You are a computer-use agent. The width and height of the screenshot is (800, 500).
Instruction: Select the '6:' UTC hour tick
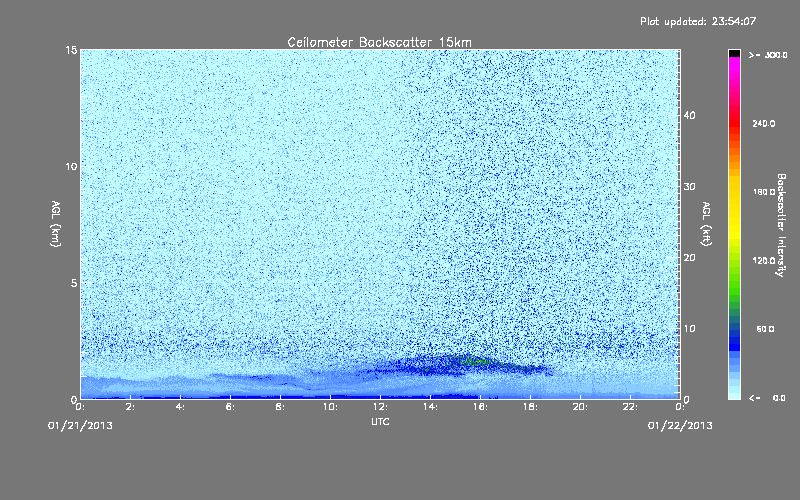(x=231, y=407)
